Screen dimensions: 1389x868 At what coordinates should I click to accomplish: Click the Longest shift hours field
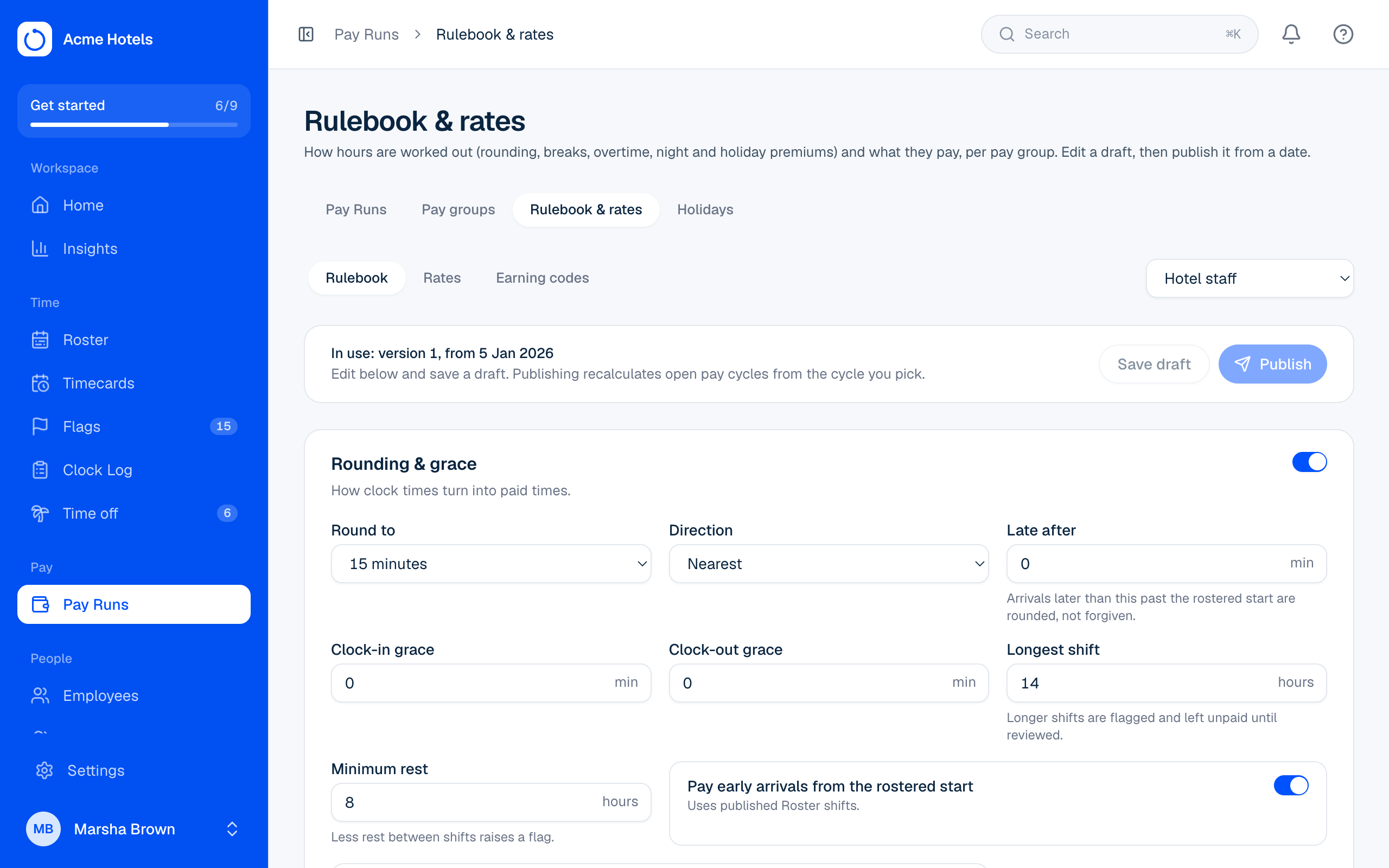point(1167,683)
